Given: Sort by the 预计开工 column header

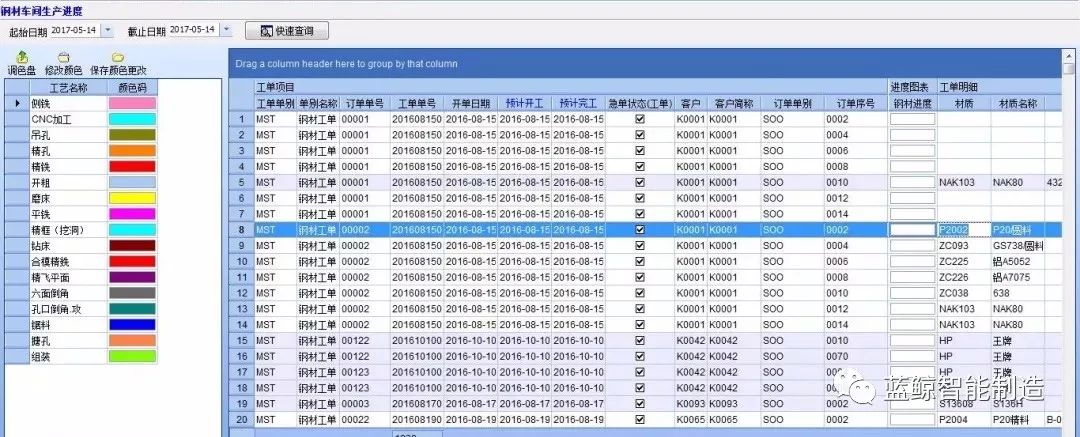Looking at the screenshot, I should coord(524,103).
